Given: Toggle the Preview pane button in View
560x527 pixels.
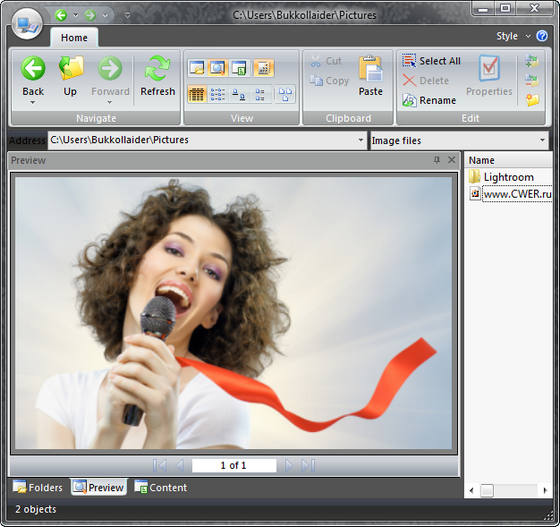Looking at the screenshot, I should point(218,67).
